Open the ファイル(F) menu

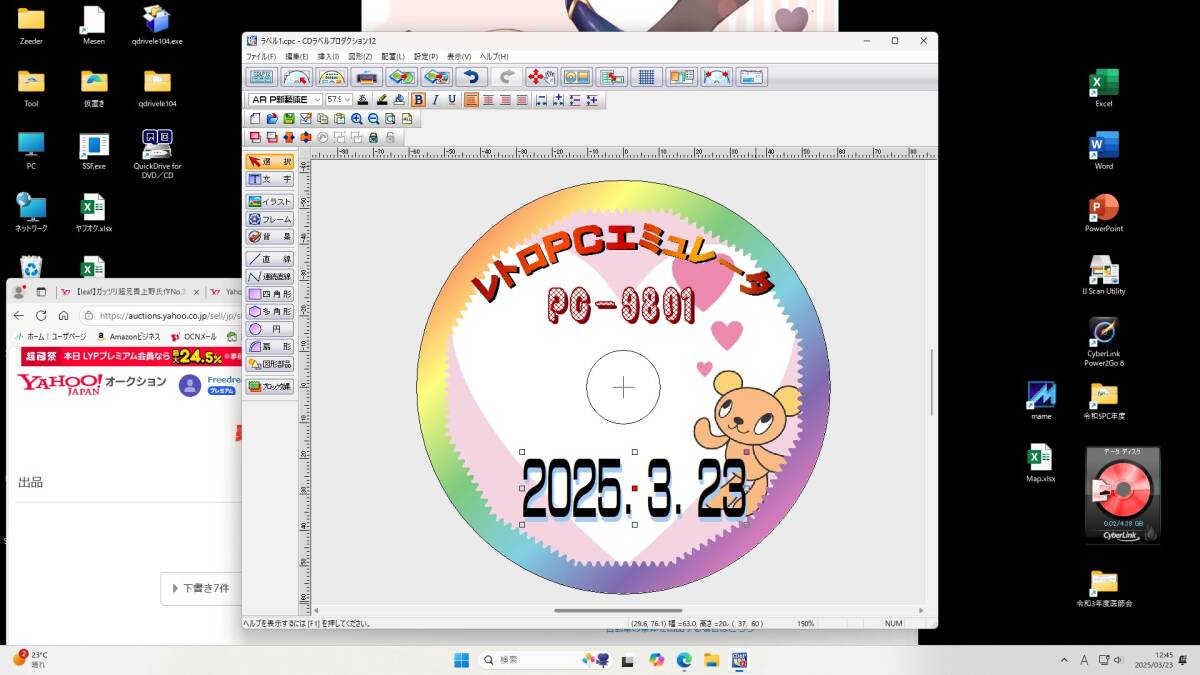[x=261, y=56]
